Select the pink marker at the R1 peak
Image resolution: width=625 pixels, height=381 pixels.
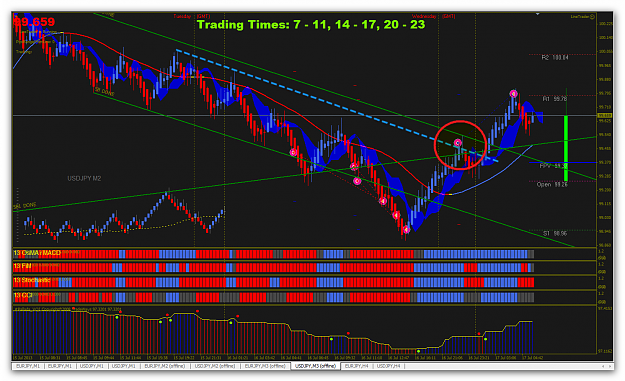point(513,94)
